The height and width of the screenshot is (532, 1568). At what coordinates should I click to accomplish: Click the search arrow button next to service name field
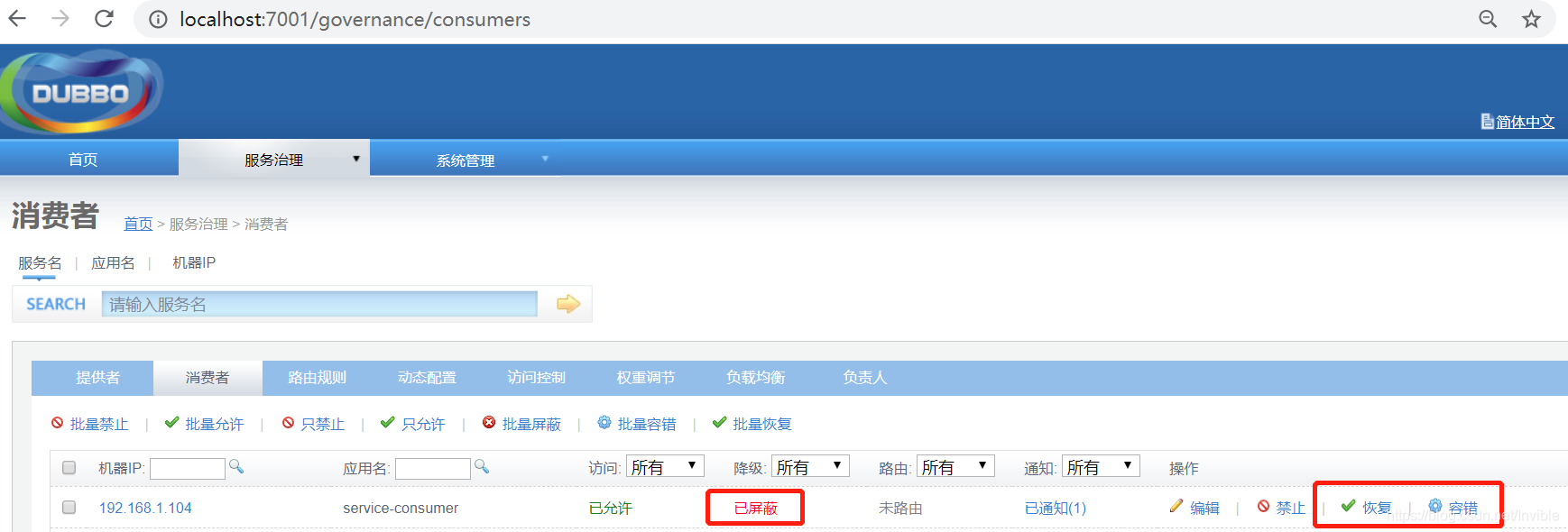coord(568,304)
